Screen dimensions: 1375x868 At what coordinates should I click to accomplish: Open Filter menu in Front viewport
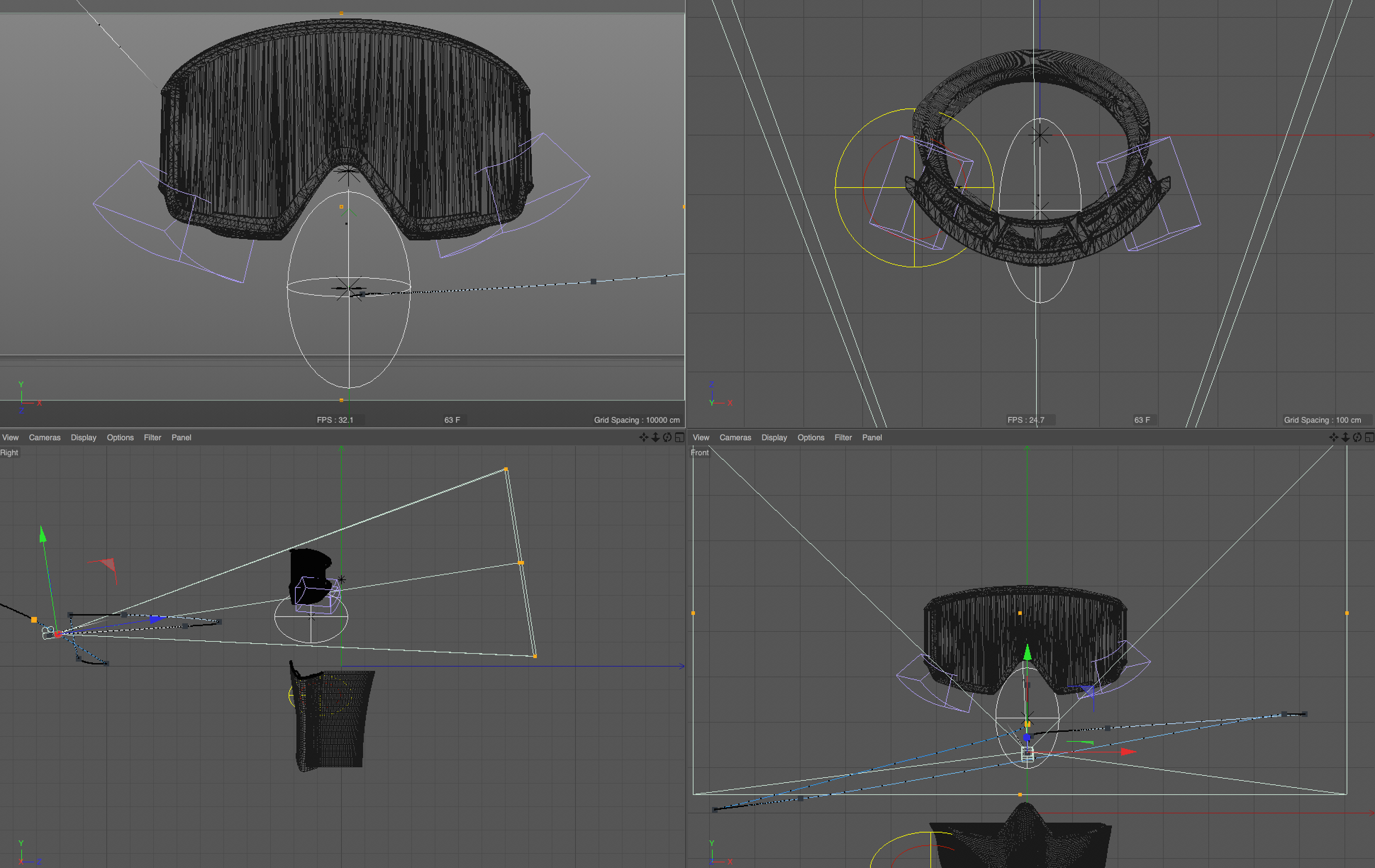tap(843, 438)
